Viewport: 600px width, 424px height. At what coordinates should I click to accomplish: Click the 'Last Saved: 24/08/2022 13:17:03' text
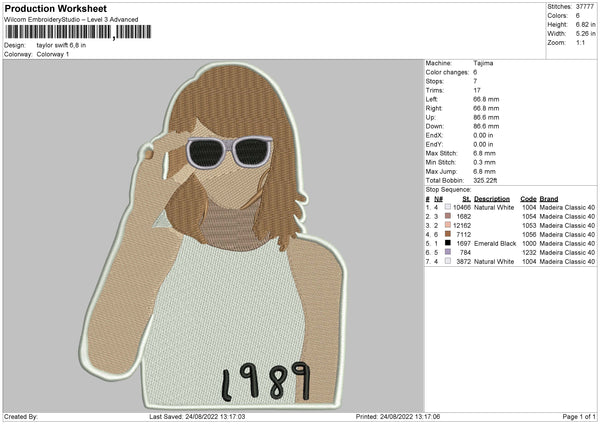tap(197, 416)
